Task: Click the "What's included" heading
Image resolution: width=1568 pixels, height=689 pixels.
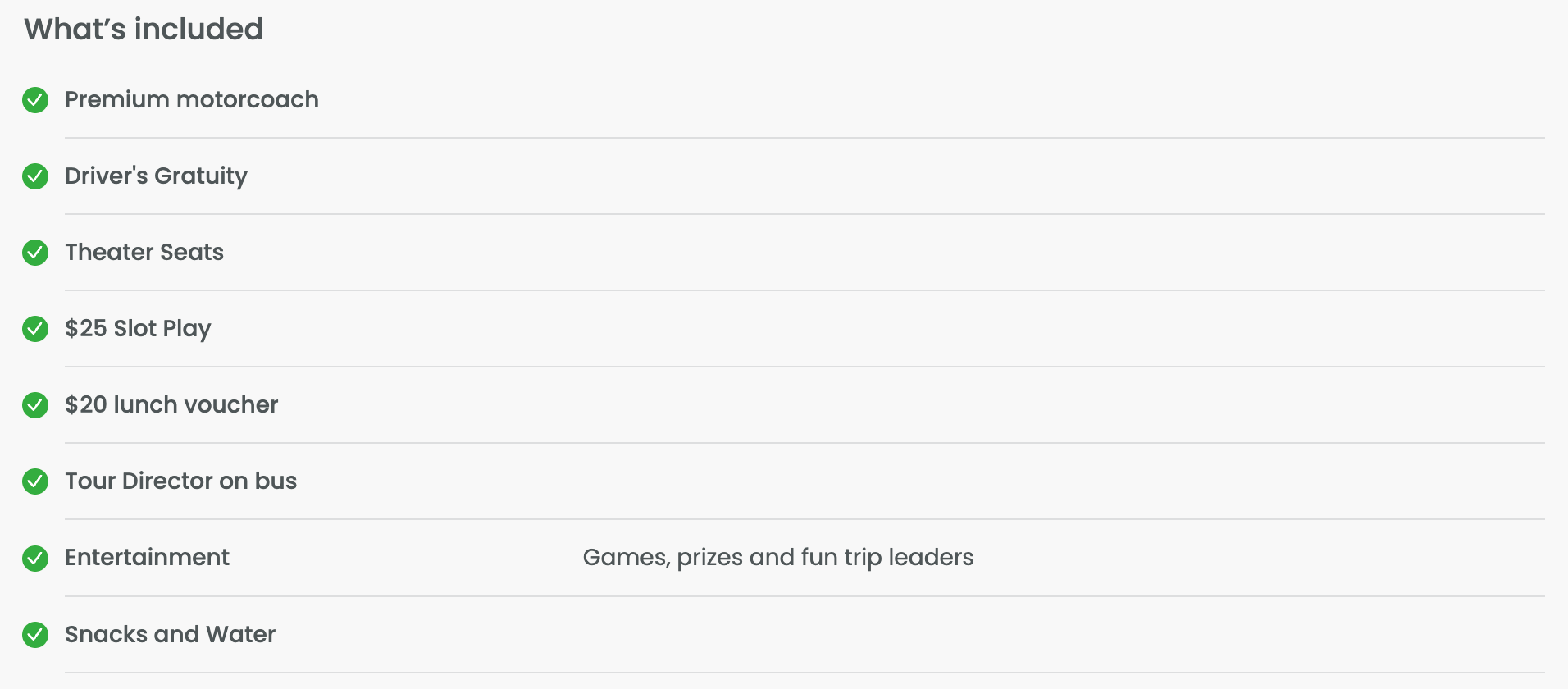Action: [144, 30]
